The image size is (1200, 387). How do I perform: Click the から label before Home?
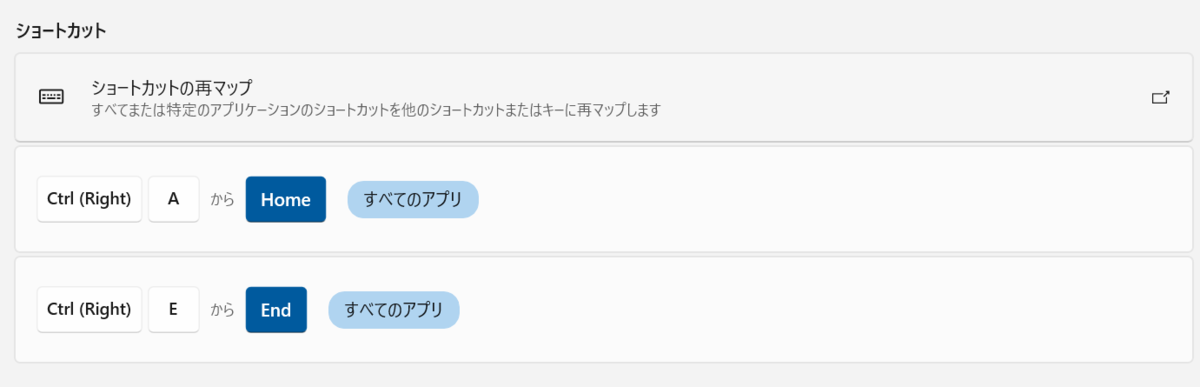[x=222, y=200]
